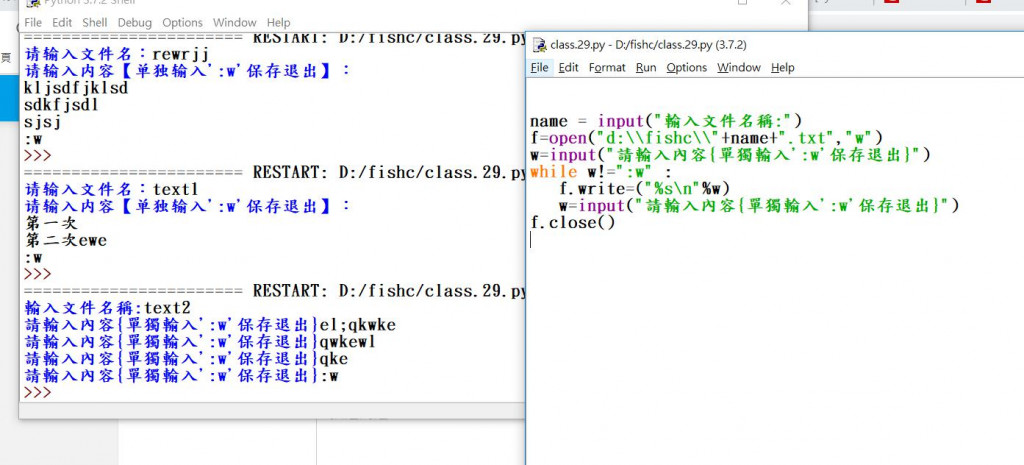Image resolution: width=1024 pixels, height=465 pixels.
Task: Select editor title text 'class.29.py - D:/fishc/class.29.py (3.7.2)'
Action: coord(648,45)
